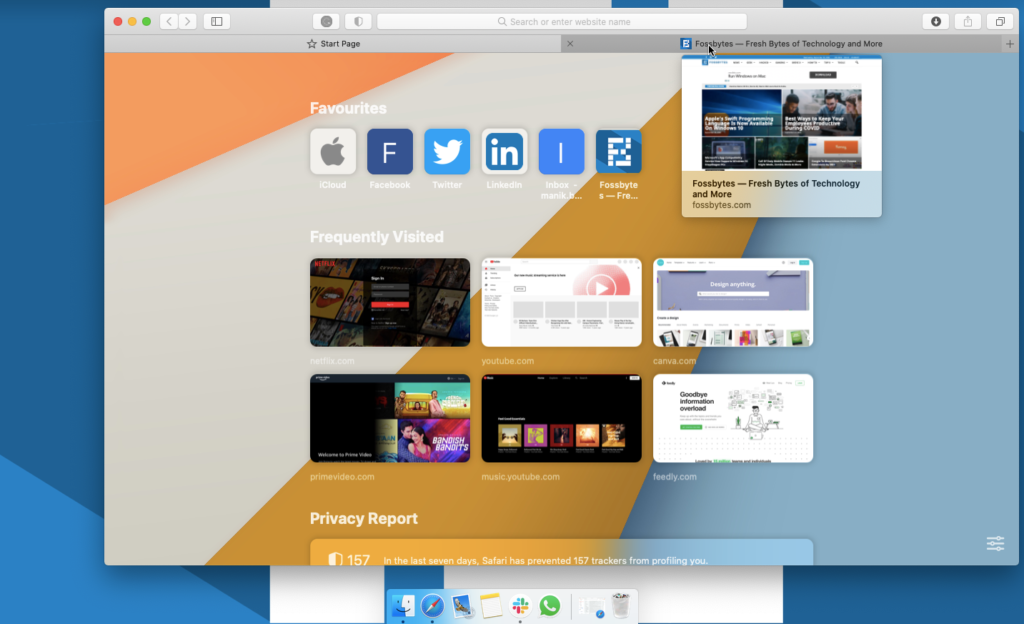Show the tab overview from the toolbar
The height and width of the screenshot is (624, 1024).
[1000, 22]
